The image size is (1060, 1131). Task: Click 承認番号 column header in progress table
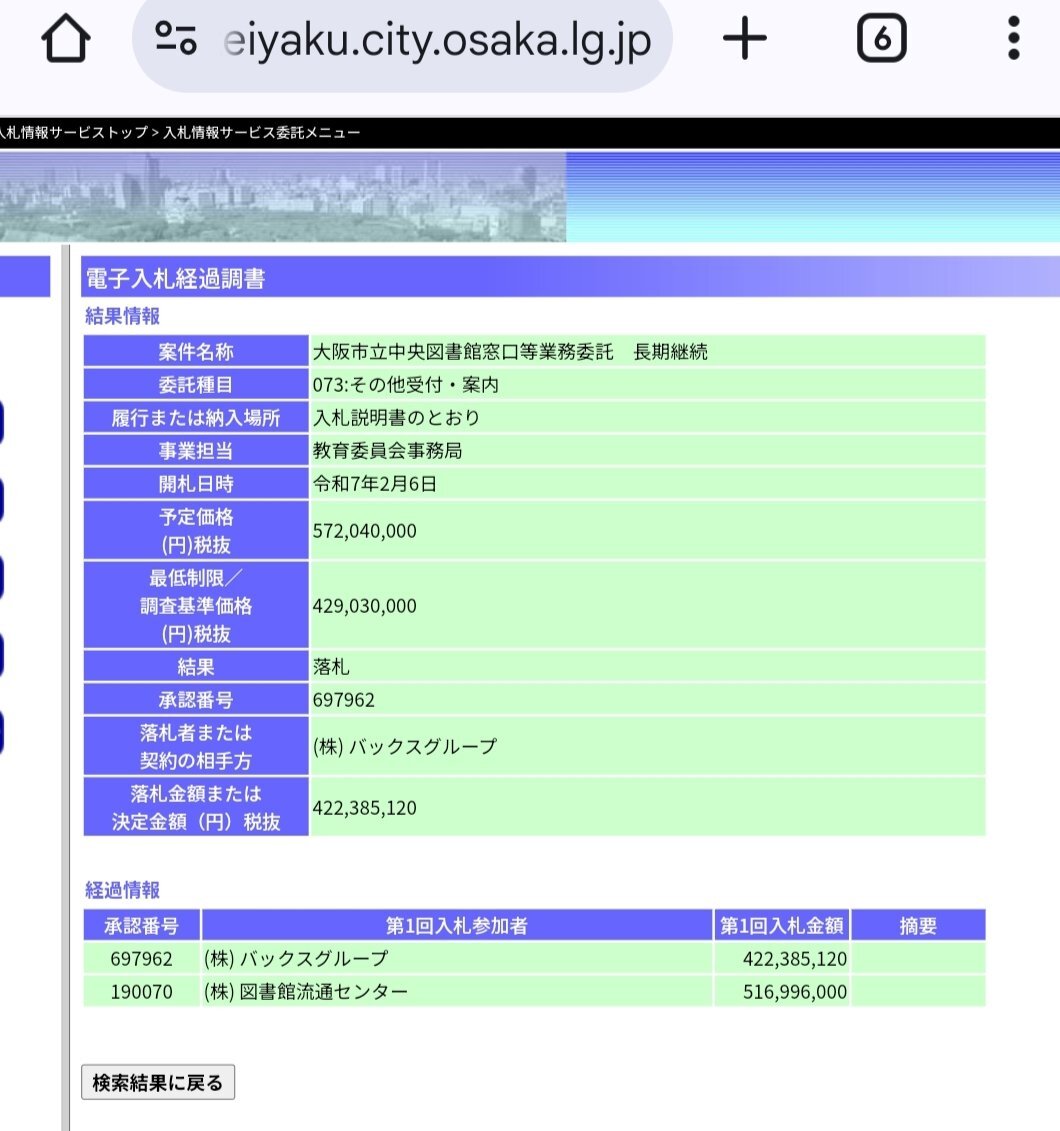point(141,925)
